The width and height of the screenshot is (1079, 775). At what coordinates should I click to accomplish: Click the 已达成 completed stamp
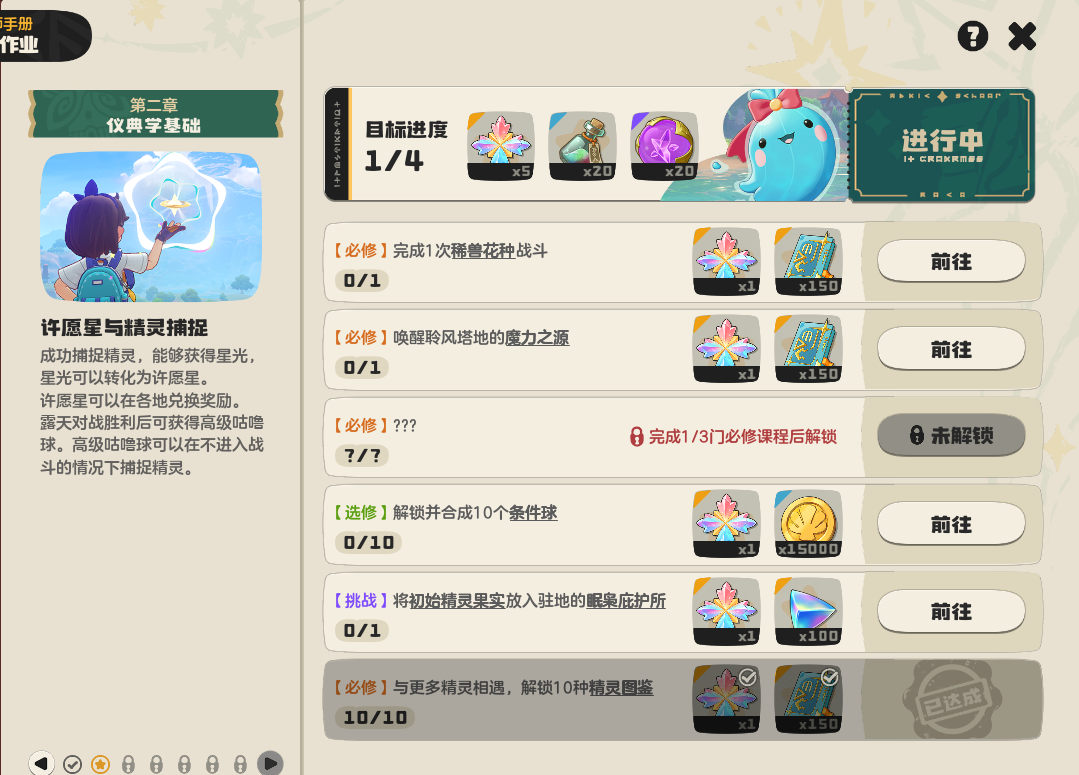click(952, 699)
